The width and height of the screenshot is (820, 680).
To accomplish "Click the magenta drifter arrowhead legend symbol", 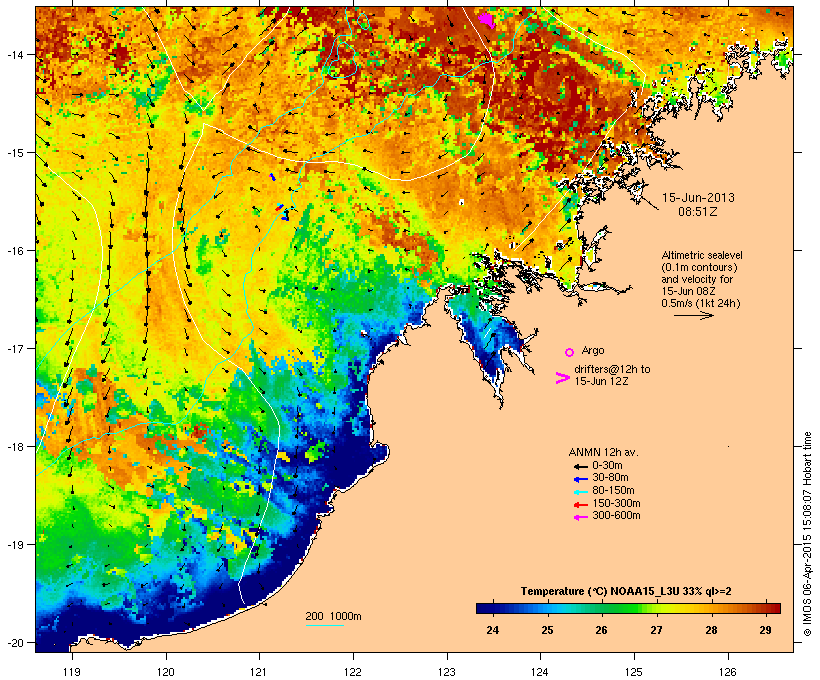I will [x=562, y=378].
